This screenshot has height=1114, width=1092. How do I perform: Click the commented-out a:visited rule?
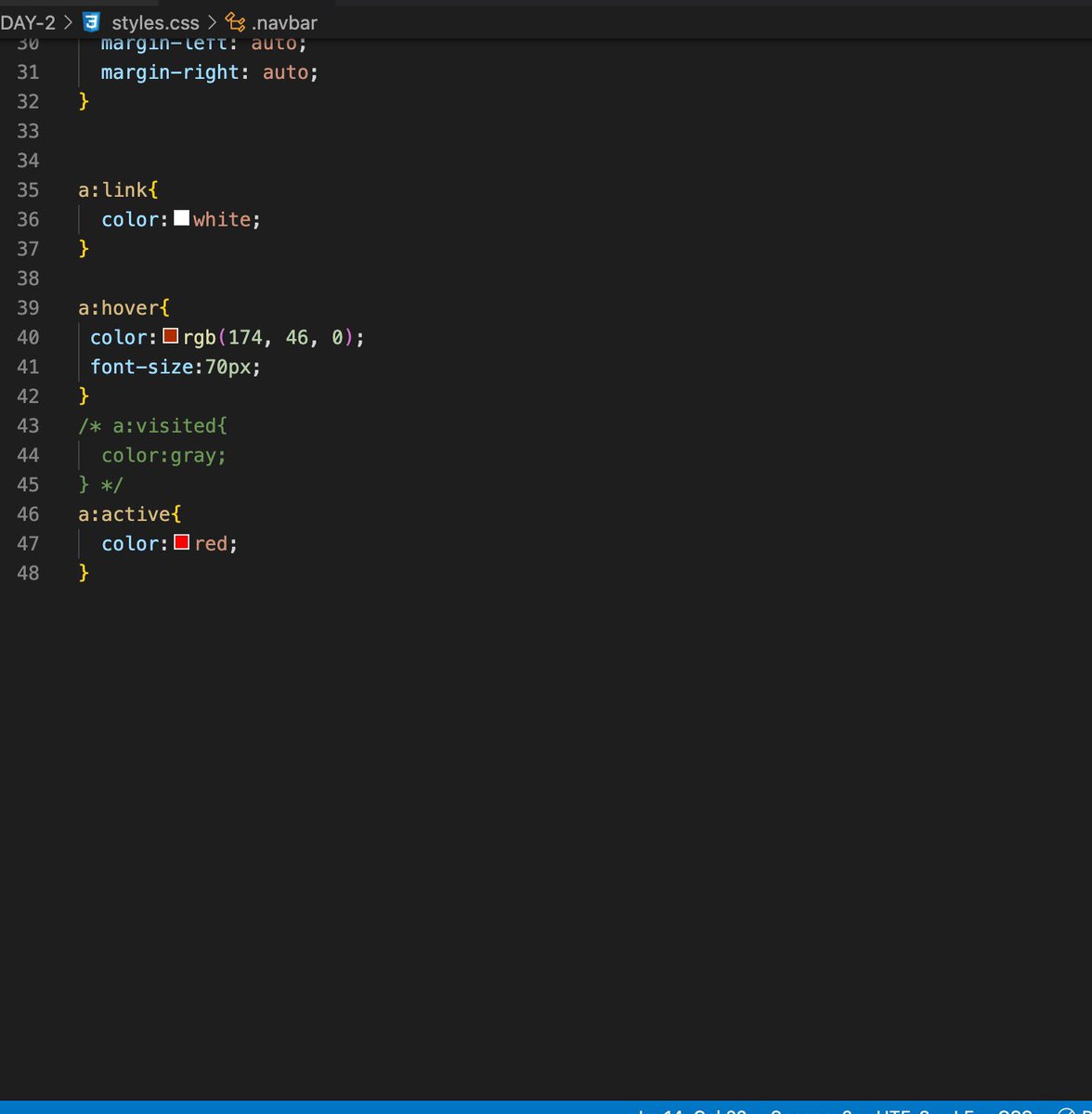[x=153, y=425]
